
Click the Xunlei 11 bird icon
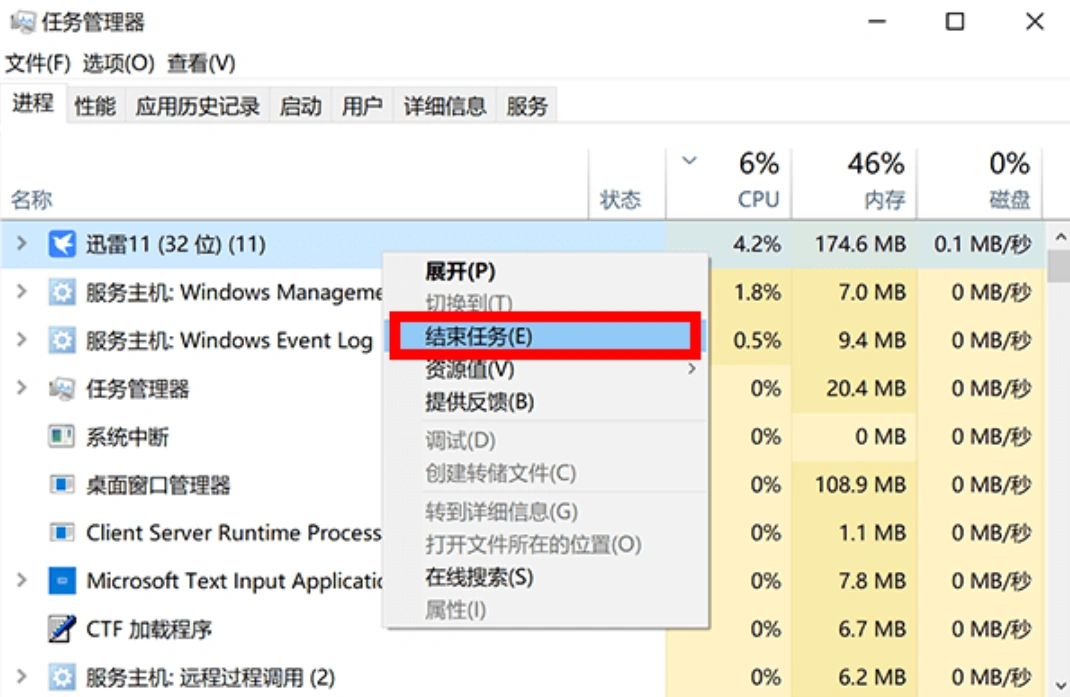62,244
